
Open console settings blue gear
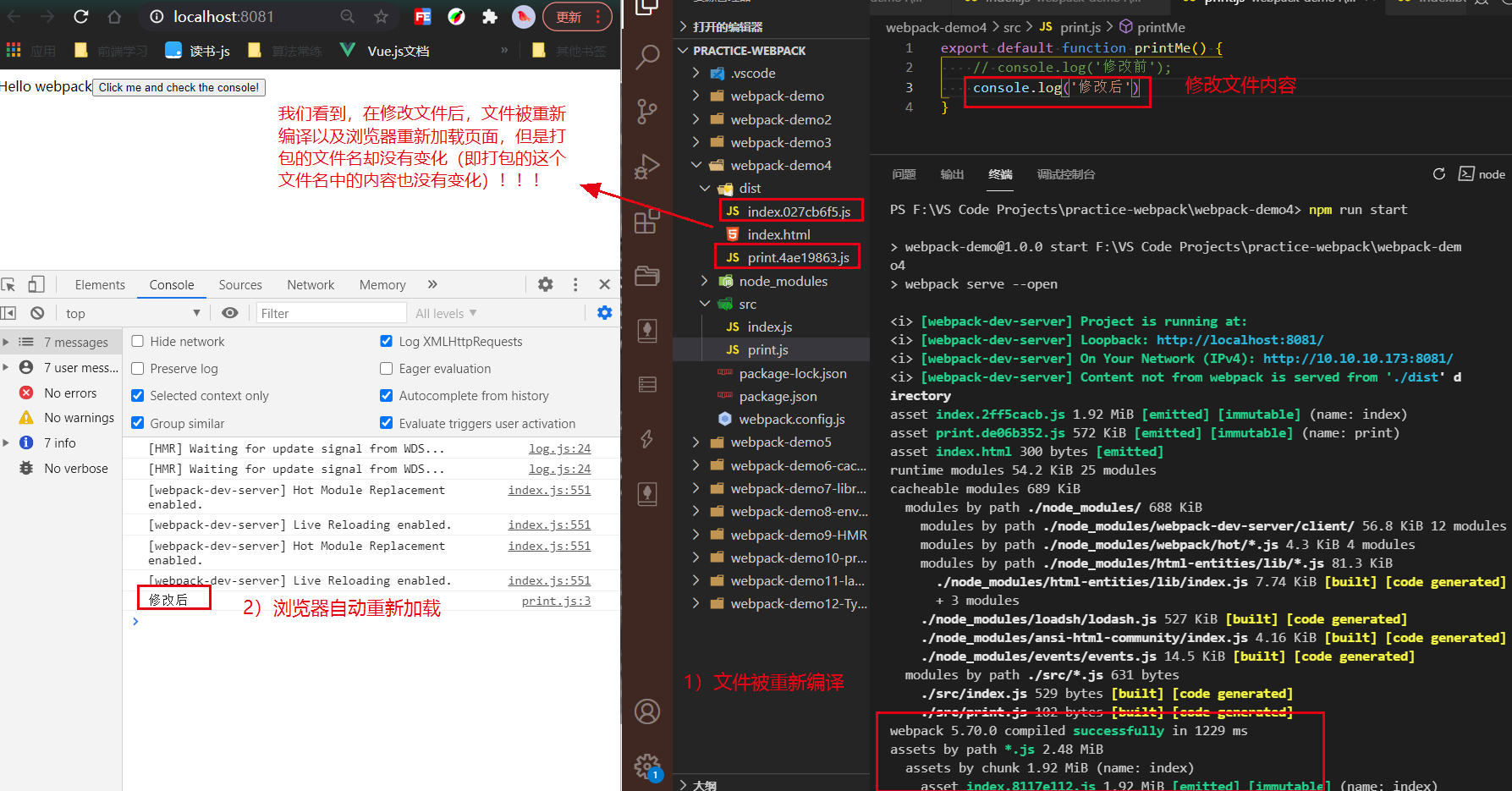604,313
